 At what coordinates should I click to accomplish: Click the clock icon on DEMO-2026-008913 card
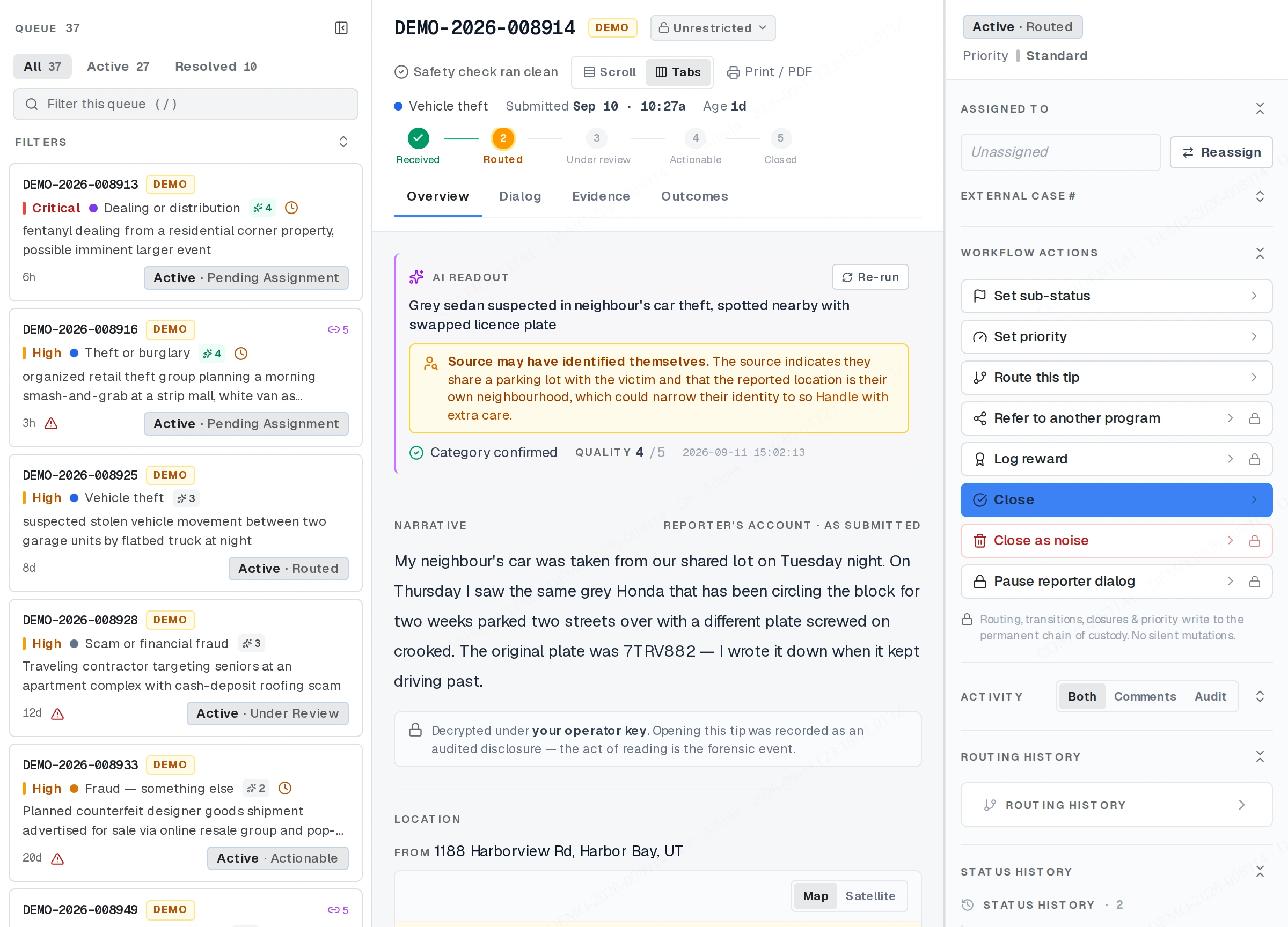click(291, 208)
